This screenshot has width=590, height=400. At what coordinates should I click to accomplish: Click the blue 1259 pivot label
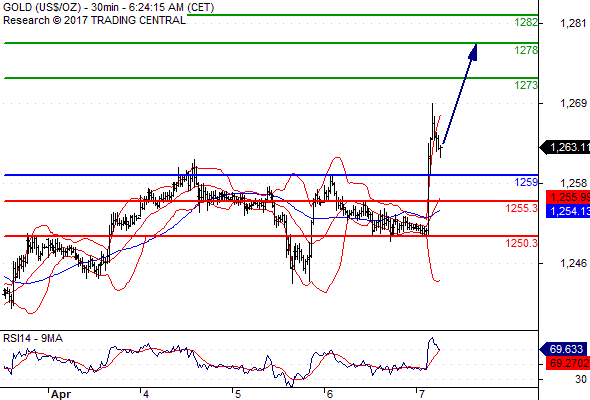tap(526, 182)
